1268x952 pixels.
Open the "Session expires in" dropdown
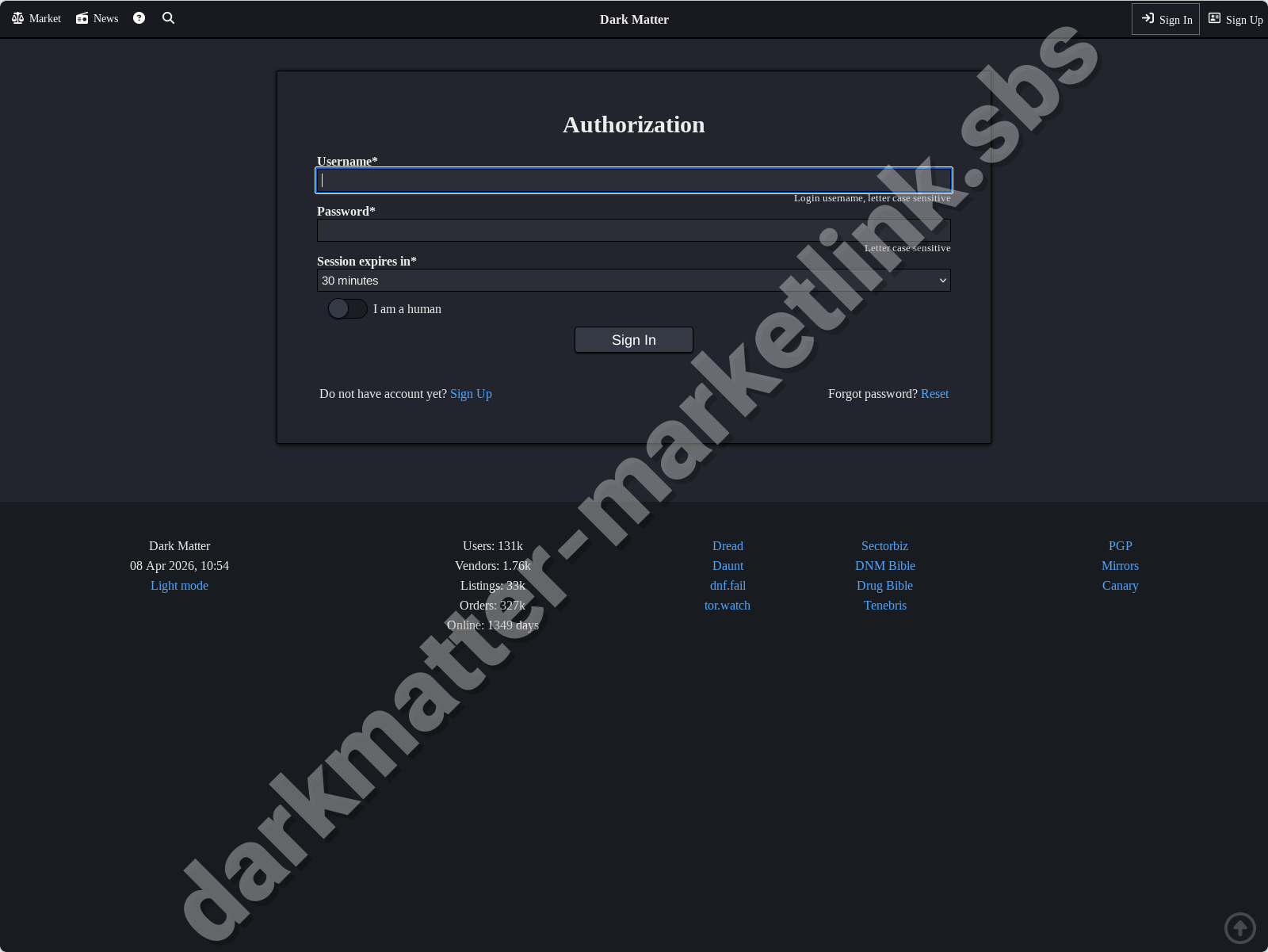(633, 280)
